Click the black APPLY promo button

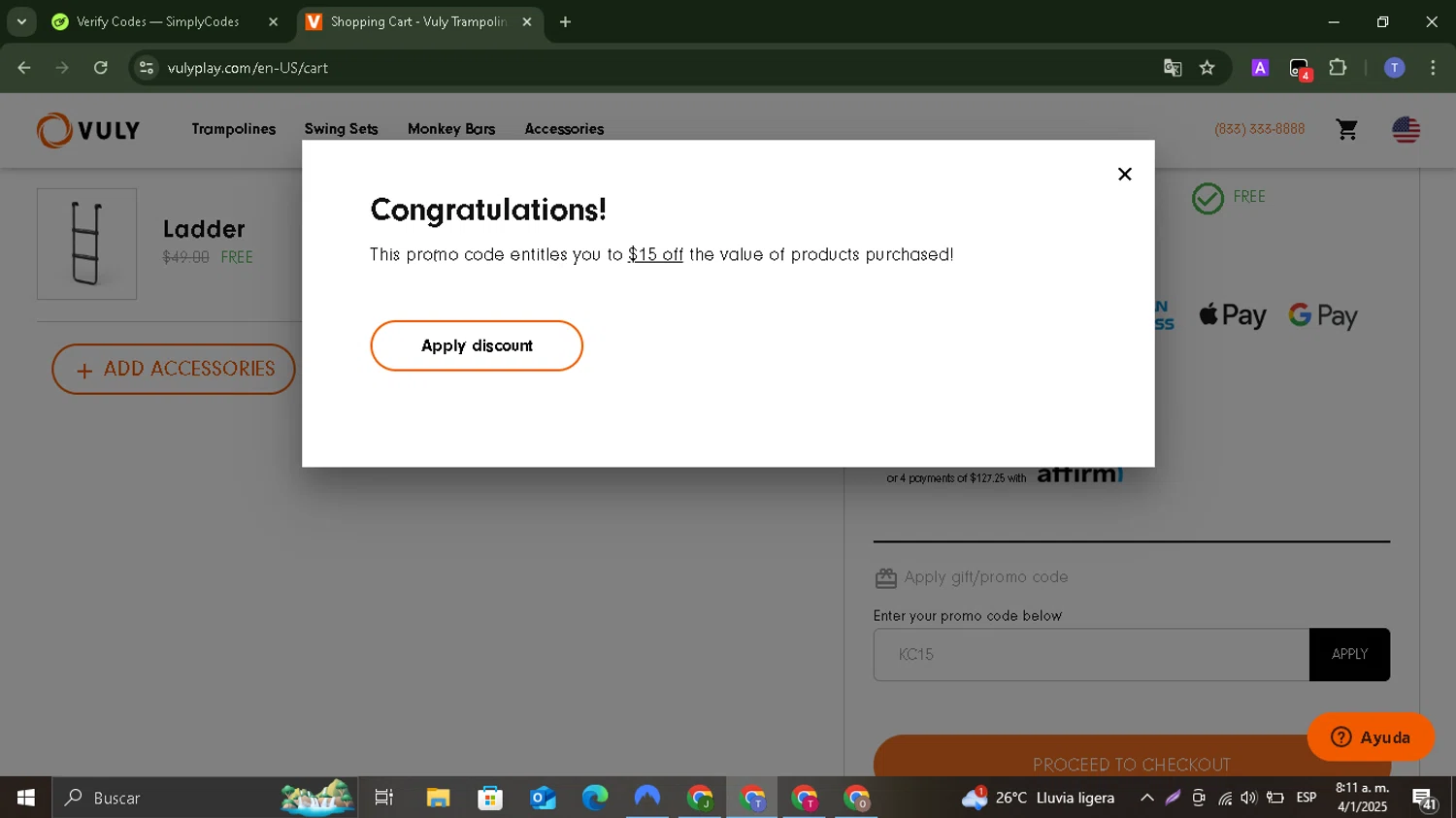tap(1349, 654)
